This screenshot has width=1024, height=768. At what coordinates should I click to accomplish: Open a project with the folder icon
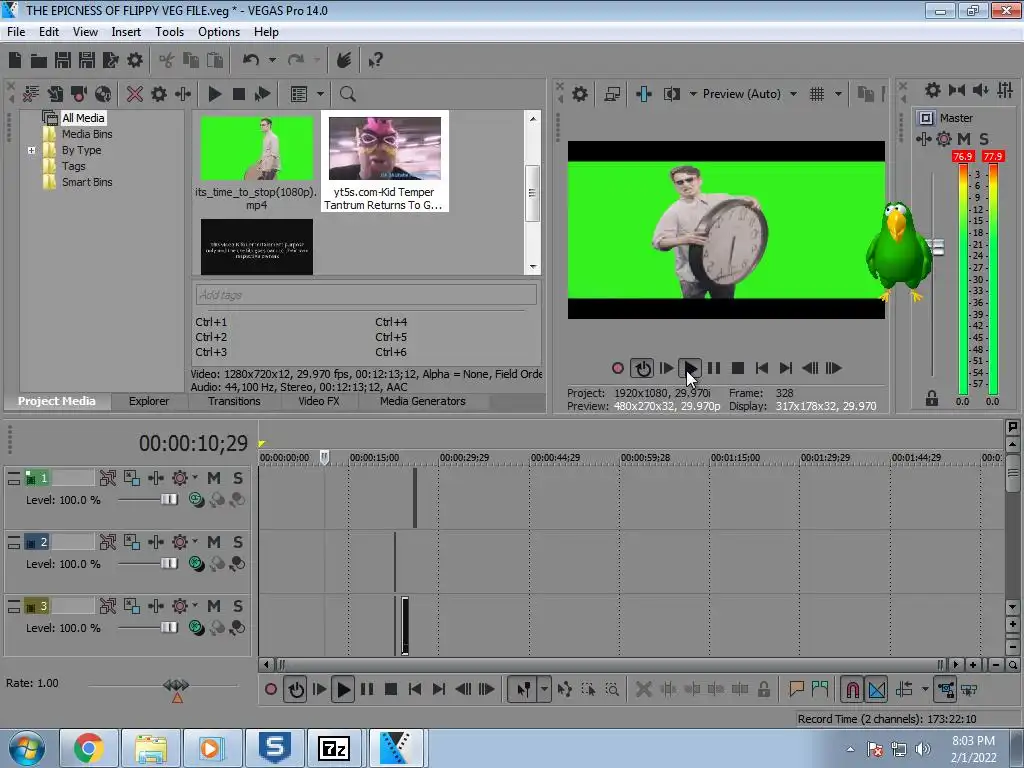click(39, 60)
